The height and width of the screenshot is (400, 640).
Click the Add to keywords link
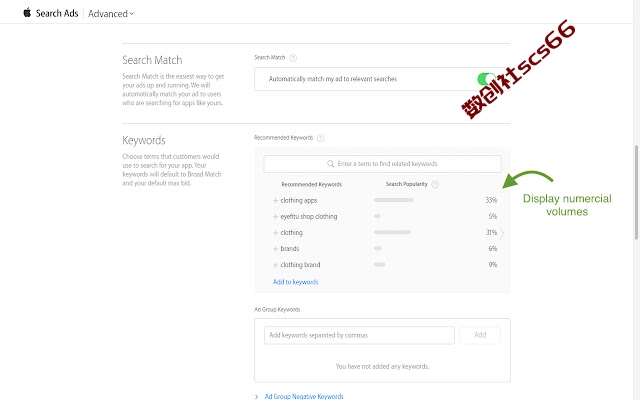296,282
